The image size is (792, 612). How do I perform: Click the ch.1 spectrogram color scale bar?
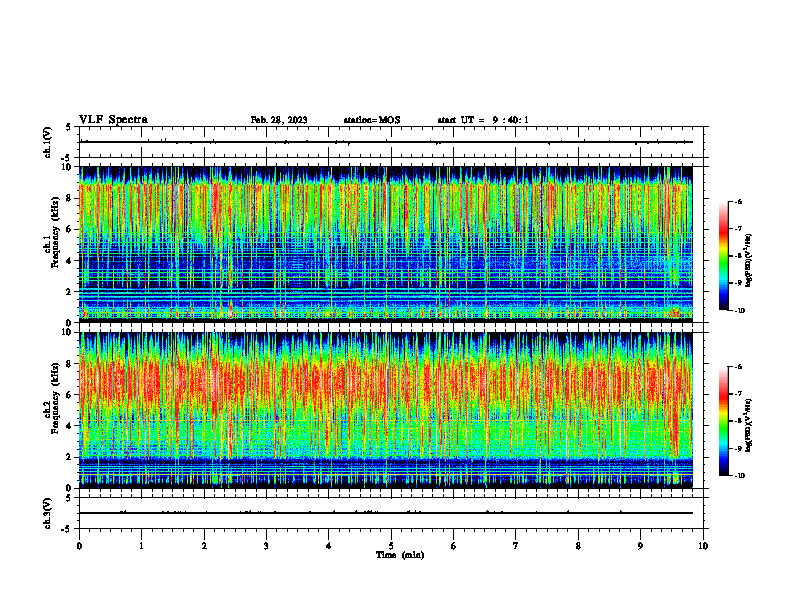tap(723, 256)
